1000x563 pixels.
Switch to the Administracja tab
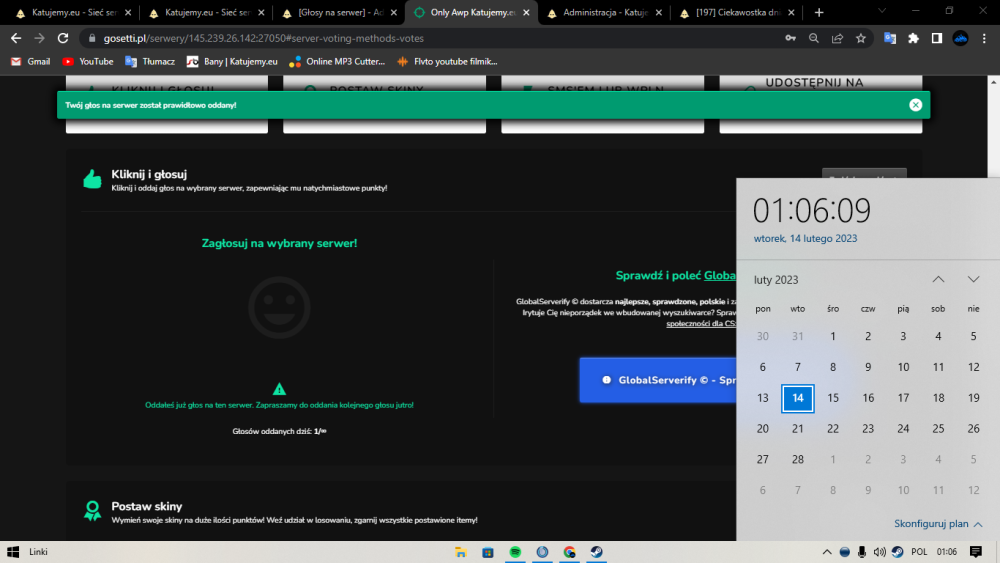coord(603,12)
